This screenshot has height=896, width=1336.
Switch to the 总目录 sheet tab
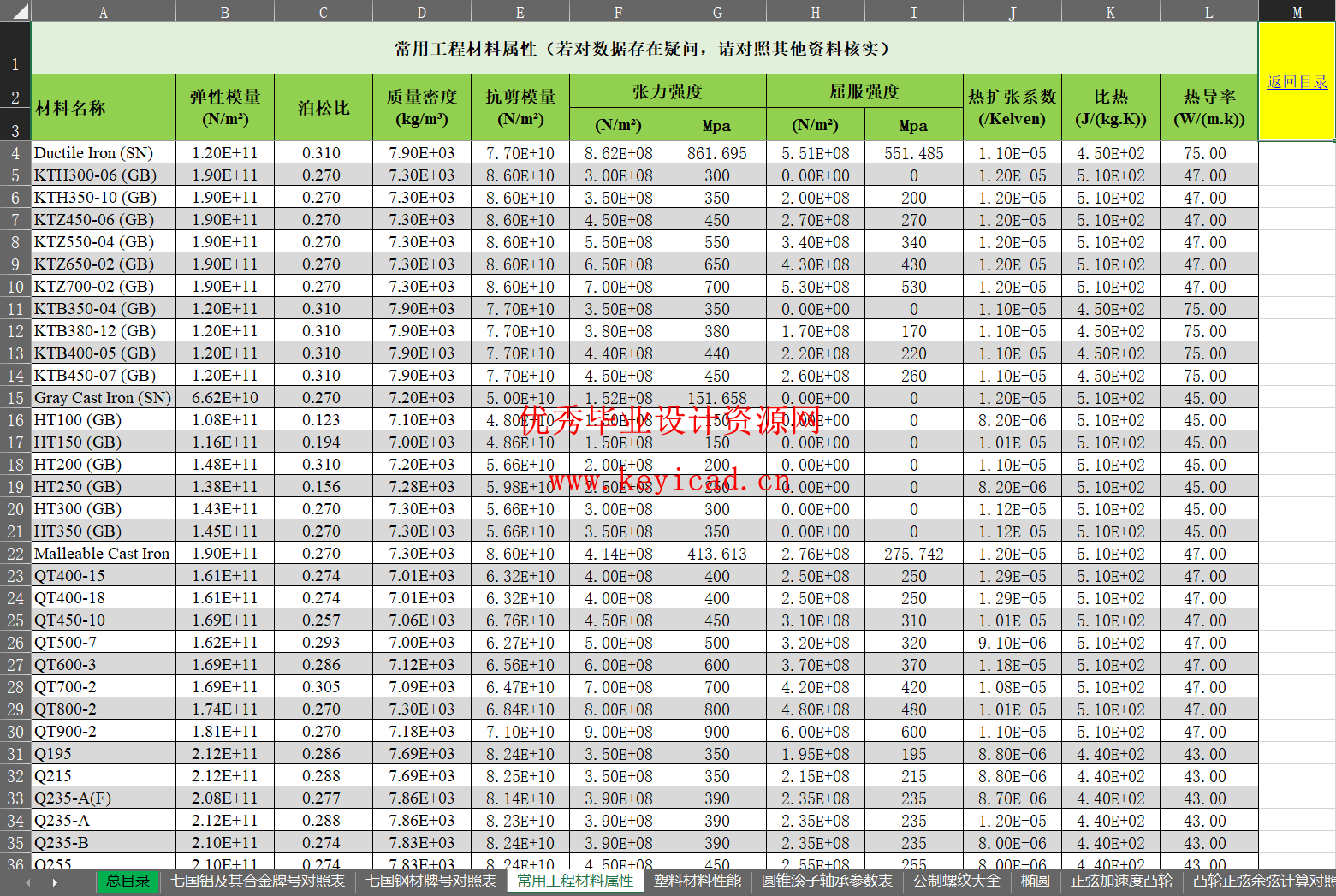(x=128, y=881)
